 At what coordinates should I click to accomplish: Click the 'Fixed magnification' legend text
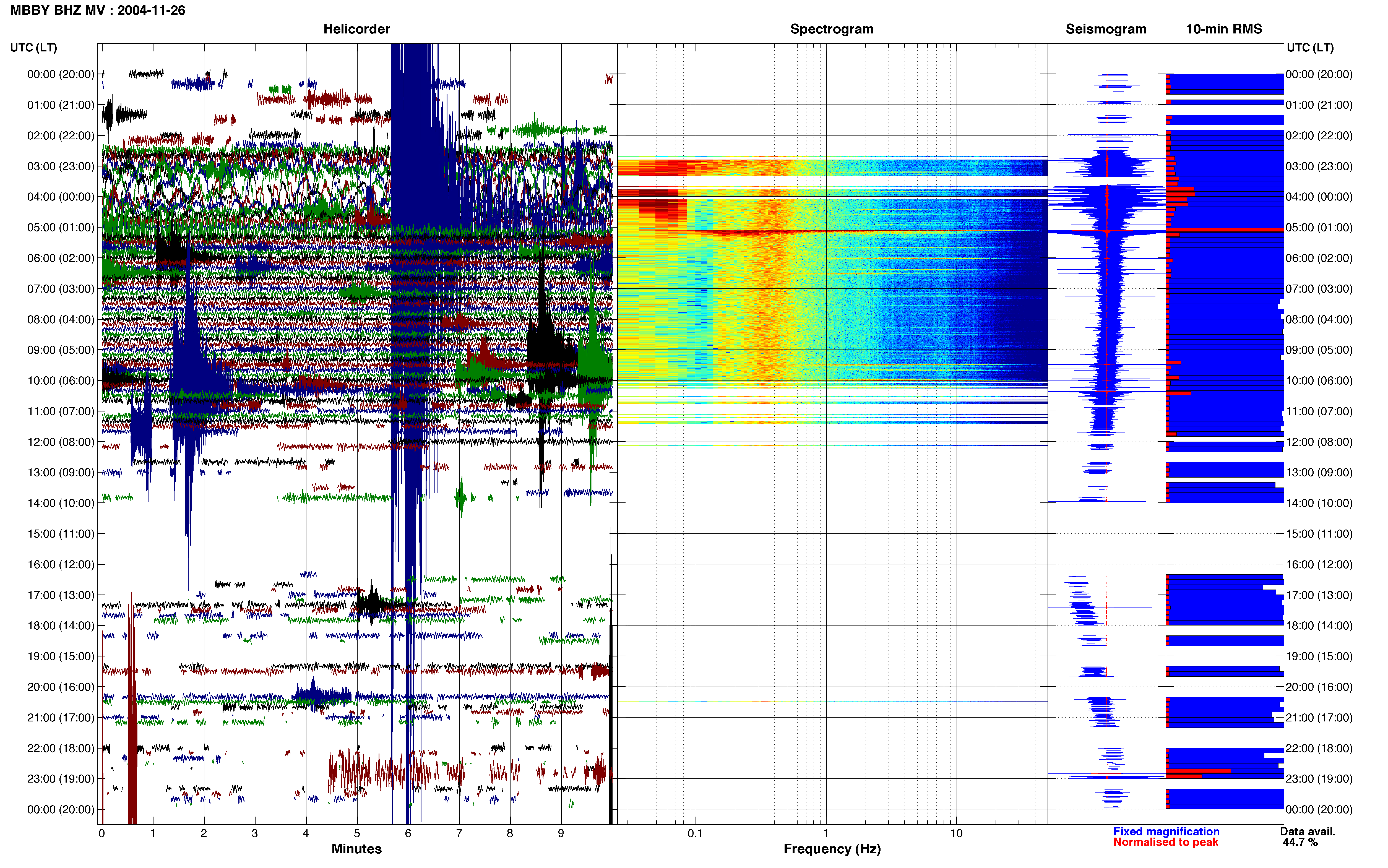(x=1166, y=832)
